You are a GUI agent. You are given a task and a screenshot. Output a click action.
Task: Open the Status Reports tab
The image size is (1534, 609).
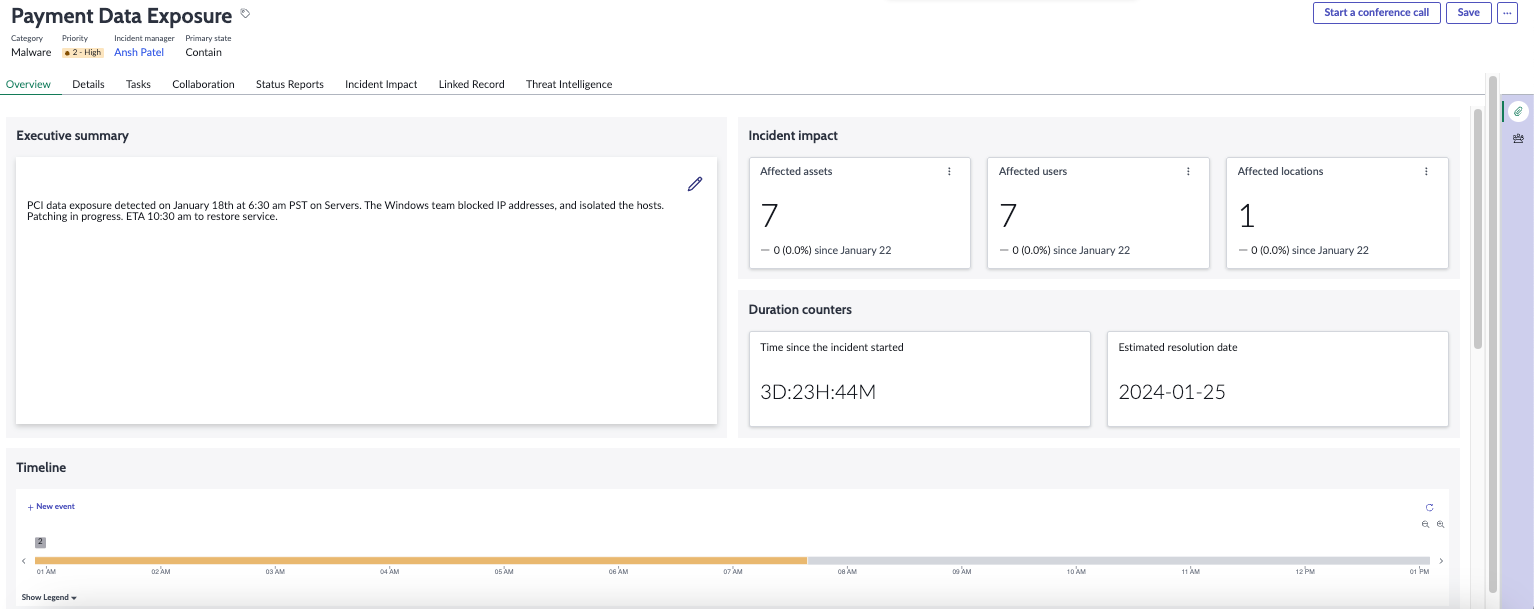pos(290,84)
